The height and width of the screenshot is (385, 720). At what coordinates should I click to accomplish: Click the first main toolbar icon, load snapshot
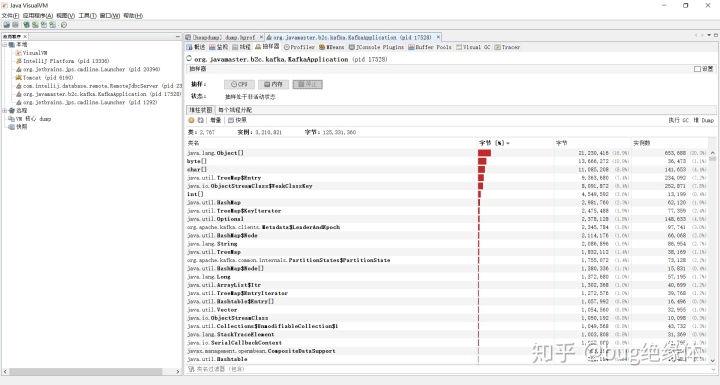click(6, 25)
